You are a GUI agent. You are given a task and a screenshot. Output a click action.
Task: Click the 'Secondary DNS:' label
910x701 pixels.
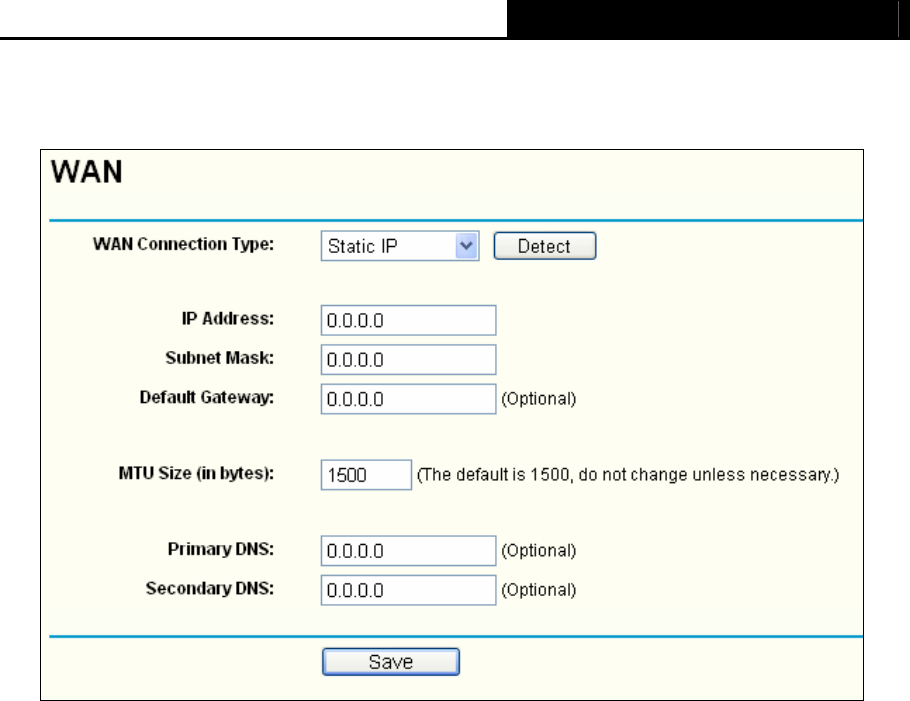coord(210,588)
